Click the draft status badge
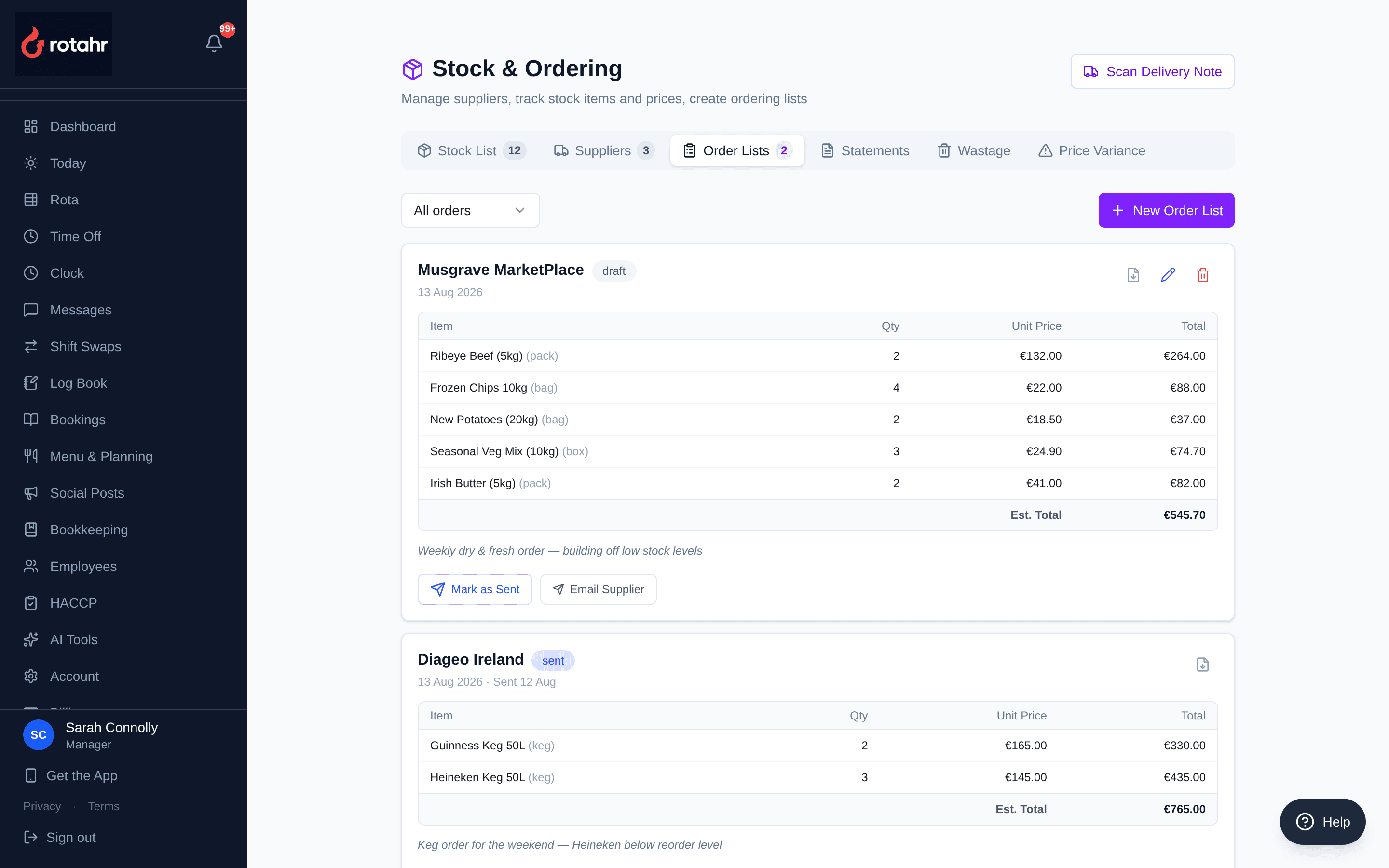 click(613, 271)
